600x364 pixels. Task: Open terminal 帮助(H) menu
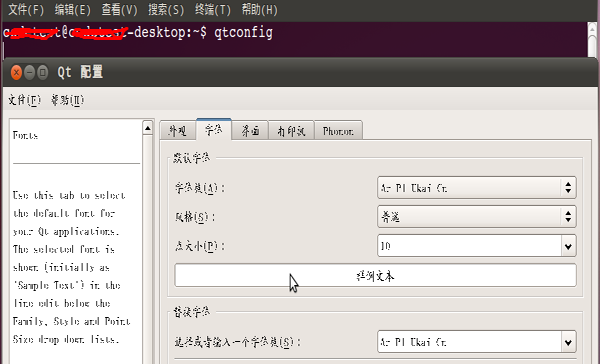pos(259,10)
